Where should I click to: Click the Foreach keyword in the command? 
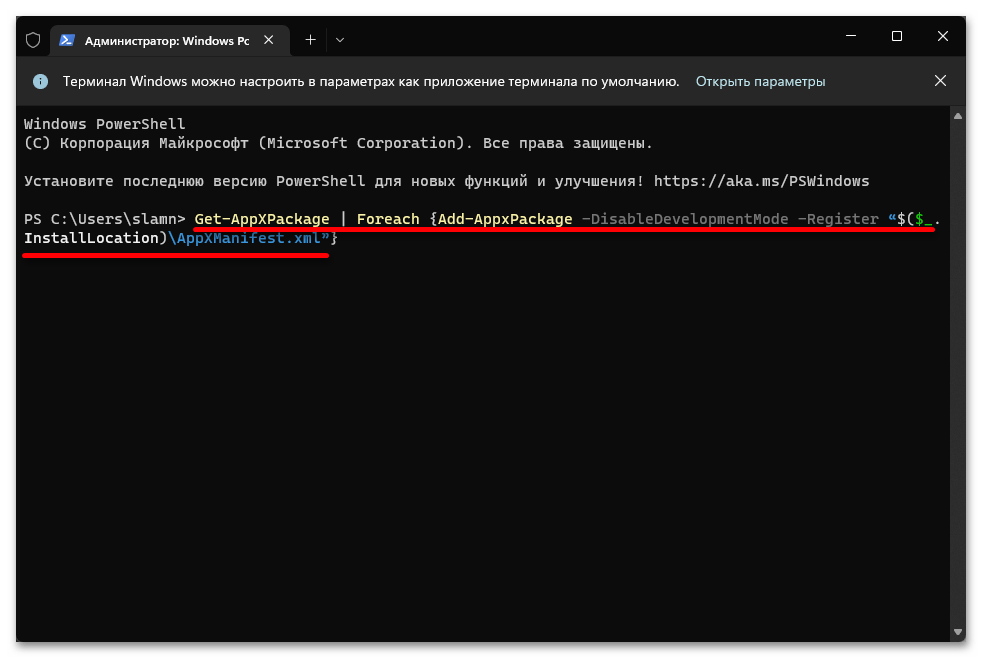pos(388,219)
